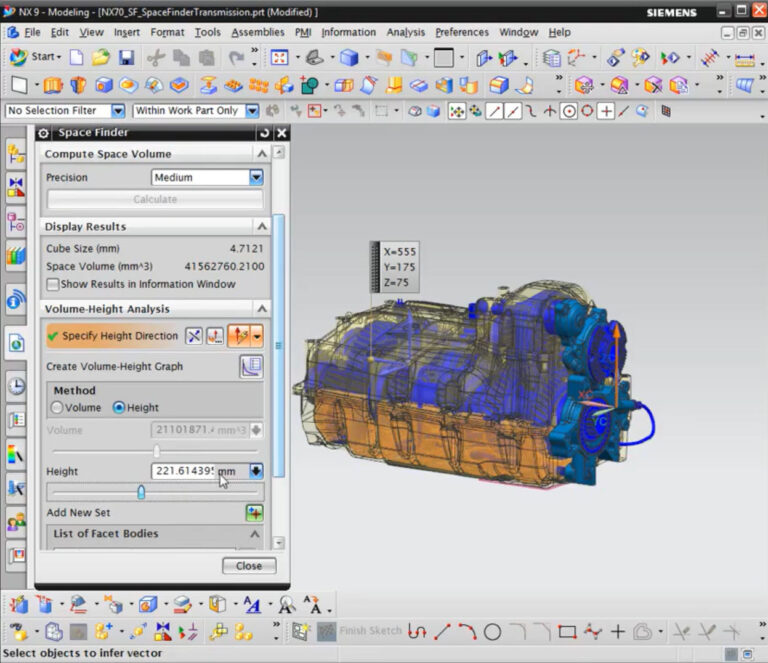Click the Vector Dialog icon
This screenshot has height=663, width=768.
tap(215, 336)
